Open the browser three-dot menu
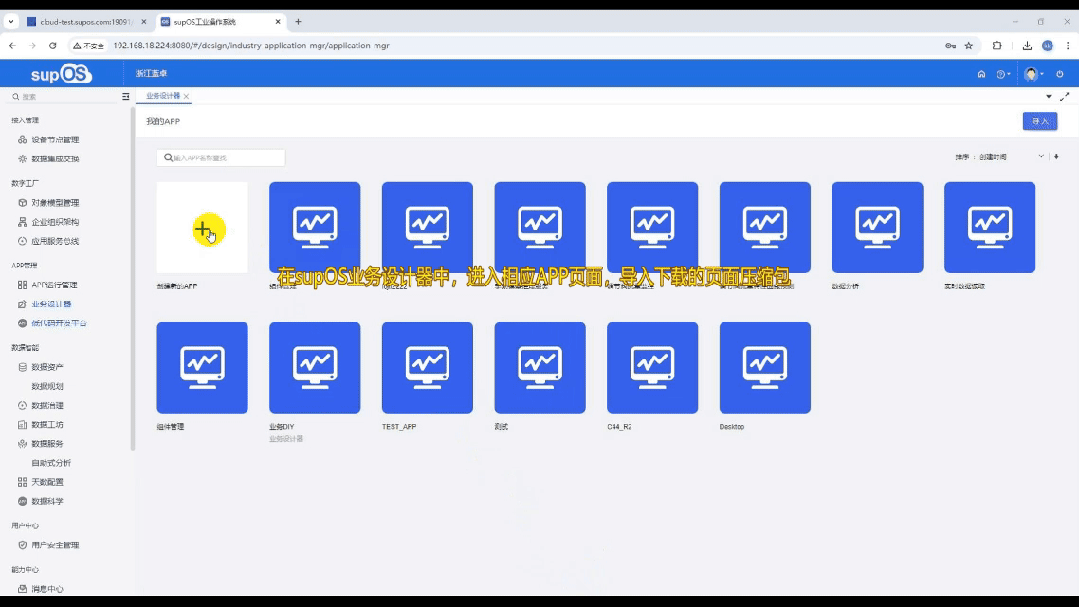This screenshot has height=607, width=1079. click(x=1068, y=45)
